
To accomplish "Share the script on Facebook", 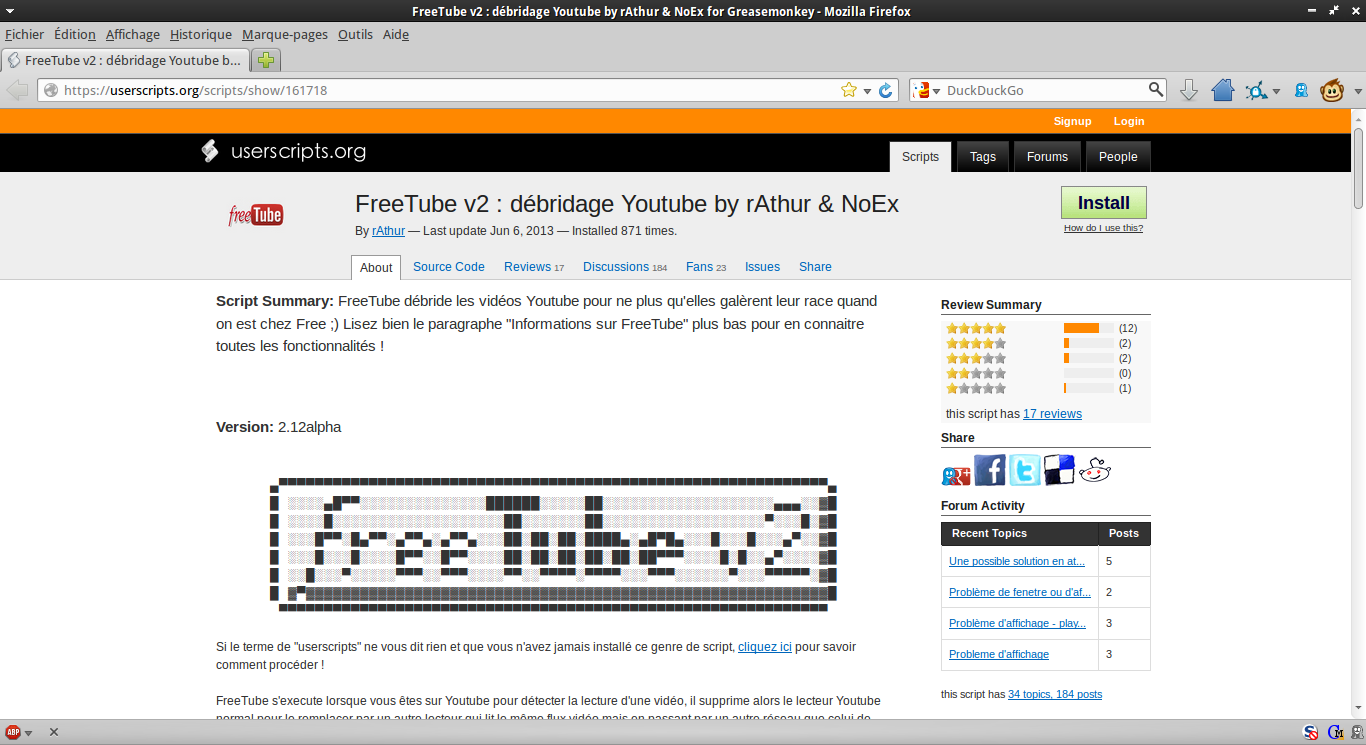I will [990, 470].
